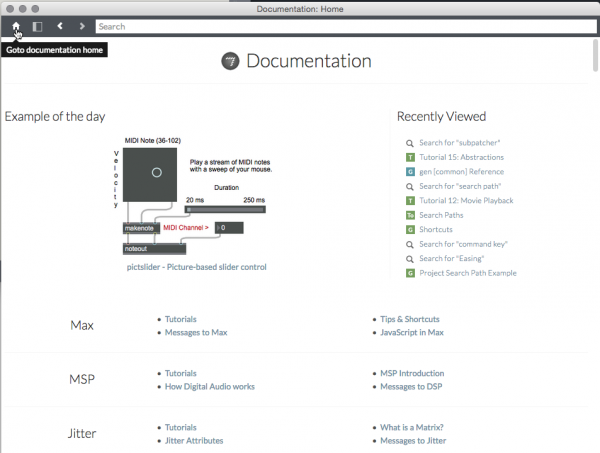Viewport: 600px width, 453px height.
Task: Navigate forward with right arrow
Action: [x=82, y=26]
